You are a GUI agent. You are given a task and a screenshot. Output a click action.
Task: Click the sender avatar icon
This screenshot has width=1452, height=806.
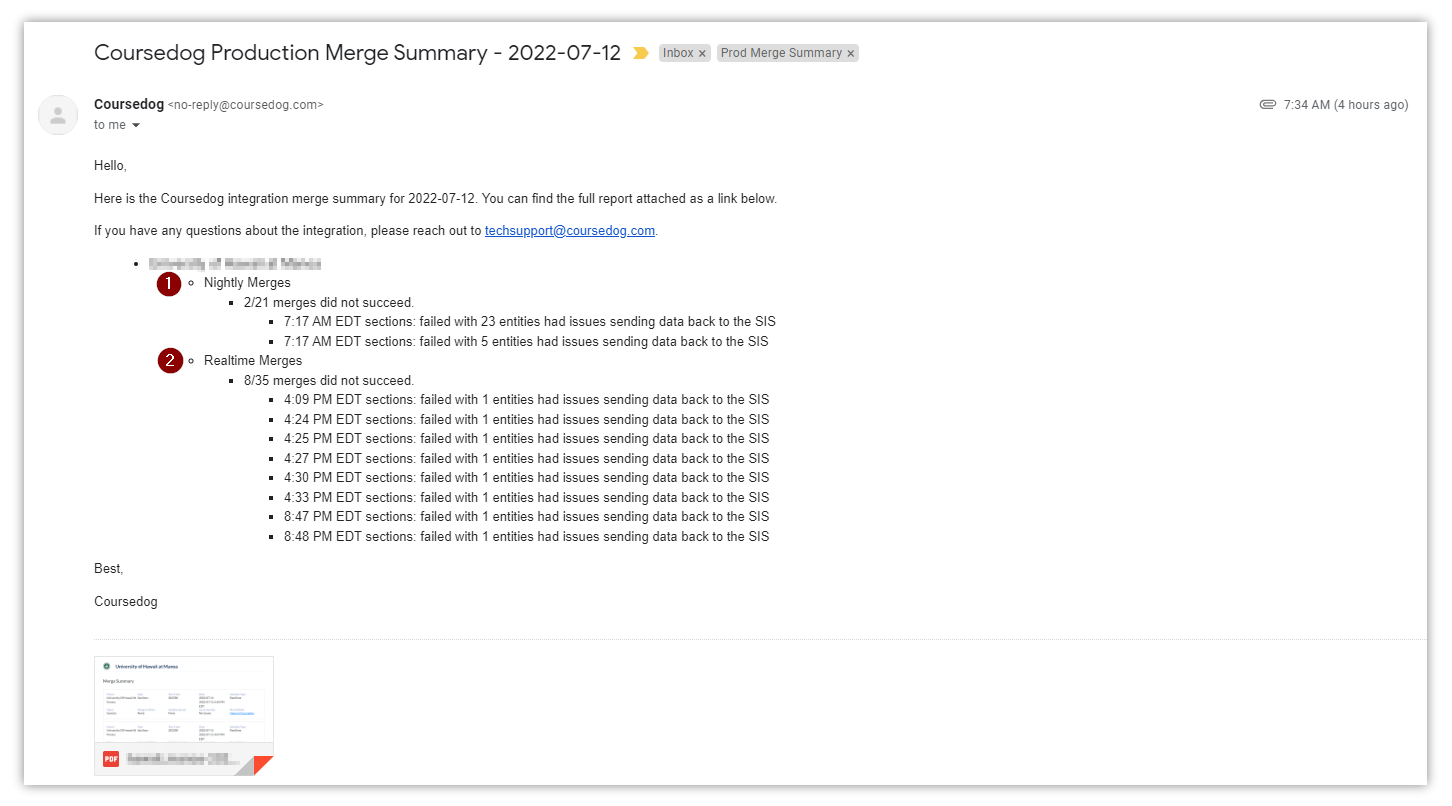point(58,115)
